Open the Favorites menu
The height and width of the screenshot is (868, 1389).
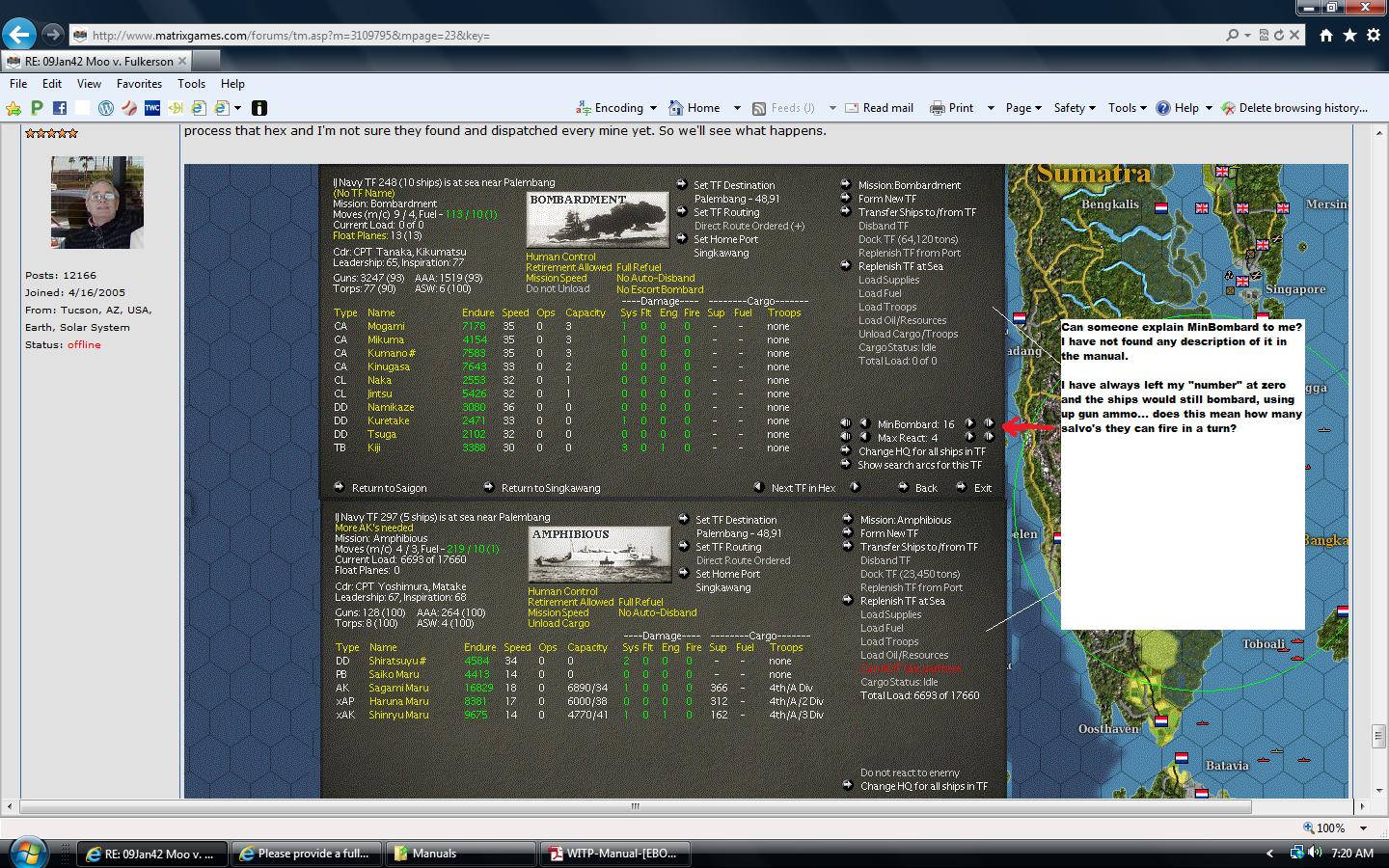coord(139,84)
